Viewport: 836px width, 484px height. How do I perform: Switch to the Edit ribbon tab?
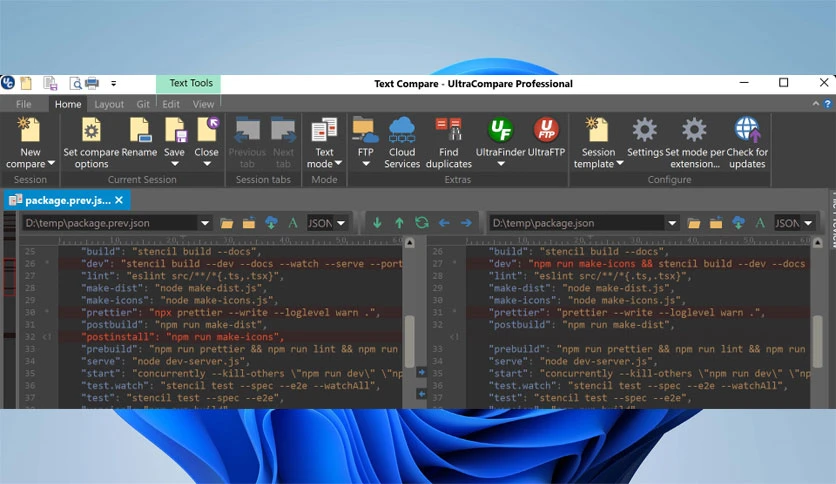pos(171,104)
